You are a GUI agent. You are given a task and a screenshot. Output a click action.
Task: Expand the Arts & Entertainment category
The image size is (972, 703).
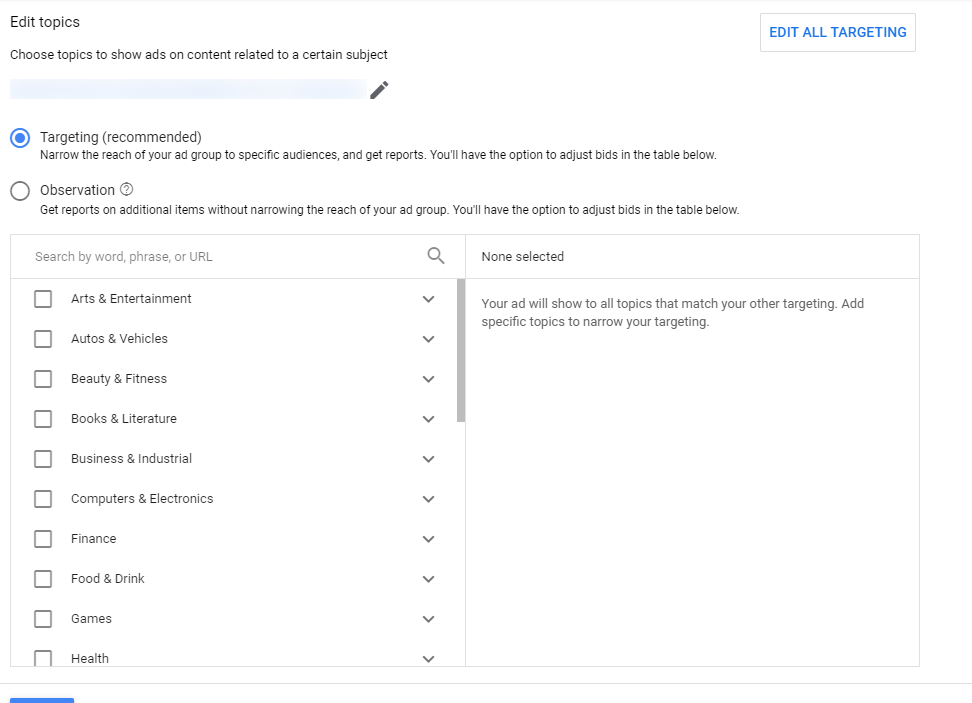pyautogui.click(x=429, y=299)
